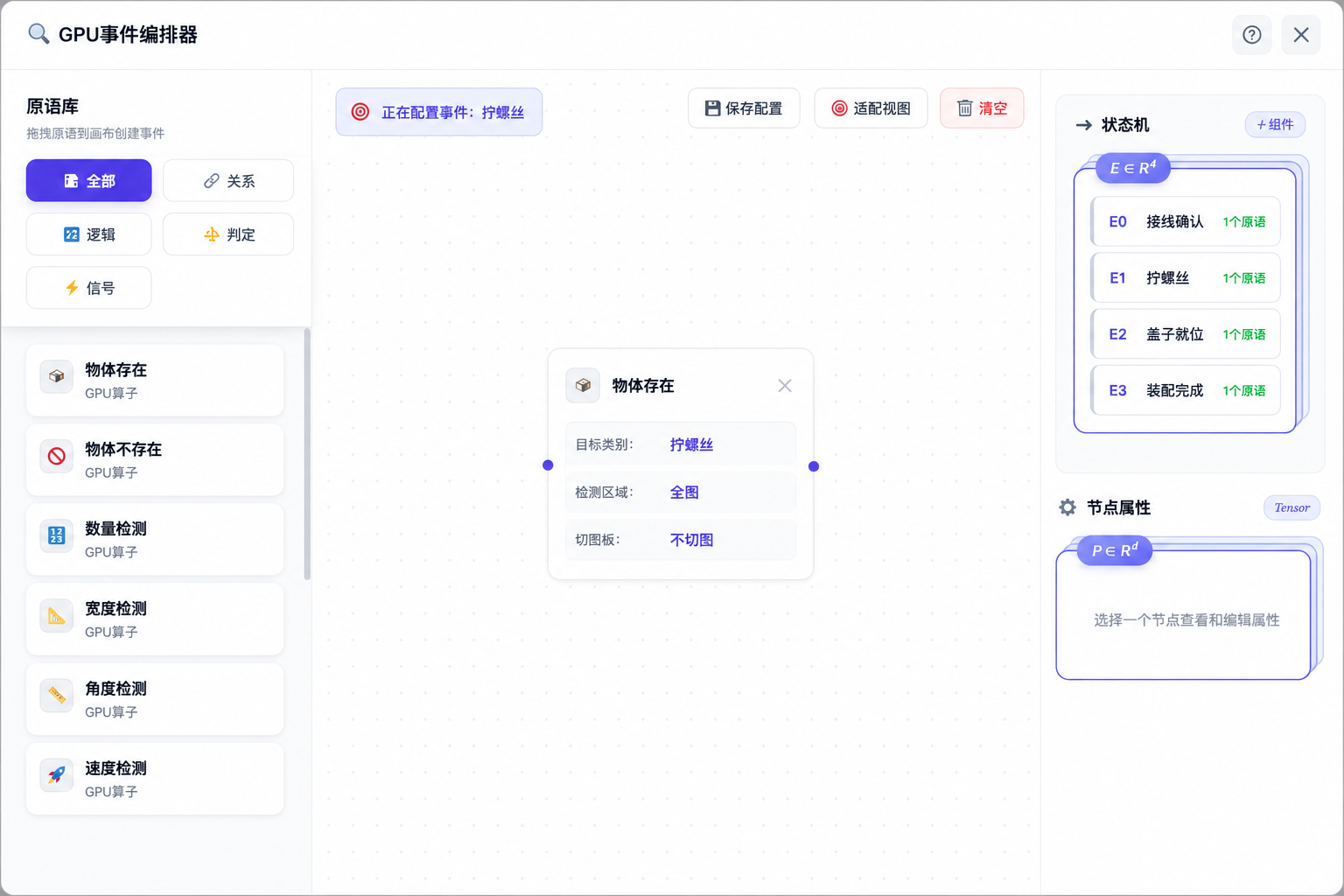Add a component with +组件

1276,125
